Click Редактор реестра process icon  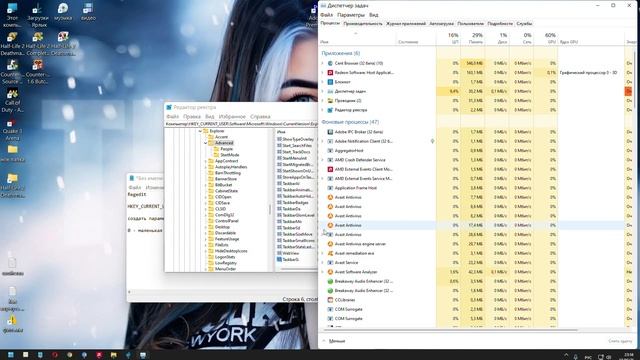(x=330, y=110)
